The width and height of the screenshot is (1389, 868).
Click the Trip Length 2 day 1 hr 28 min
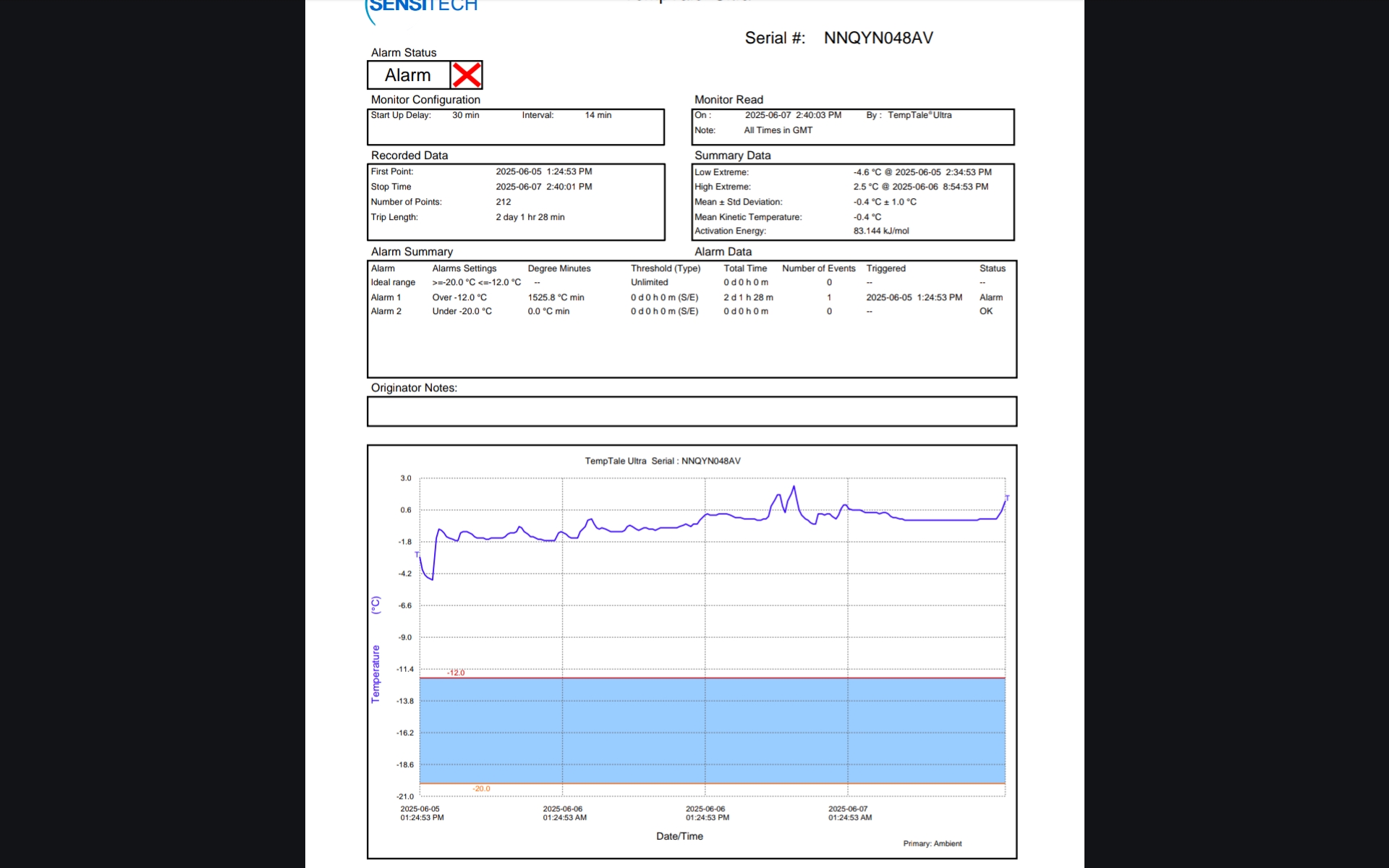click(530, 217)
